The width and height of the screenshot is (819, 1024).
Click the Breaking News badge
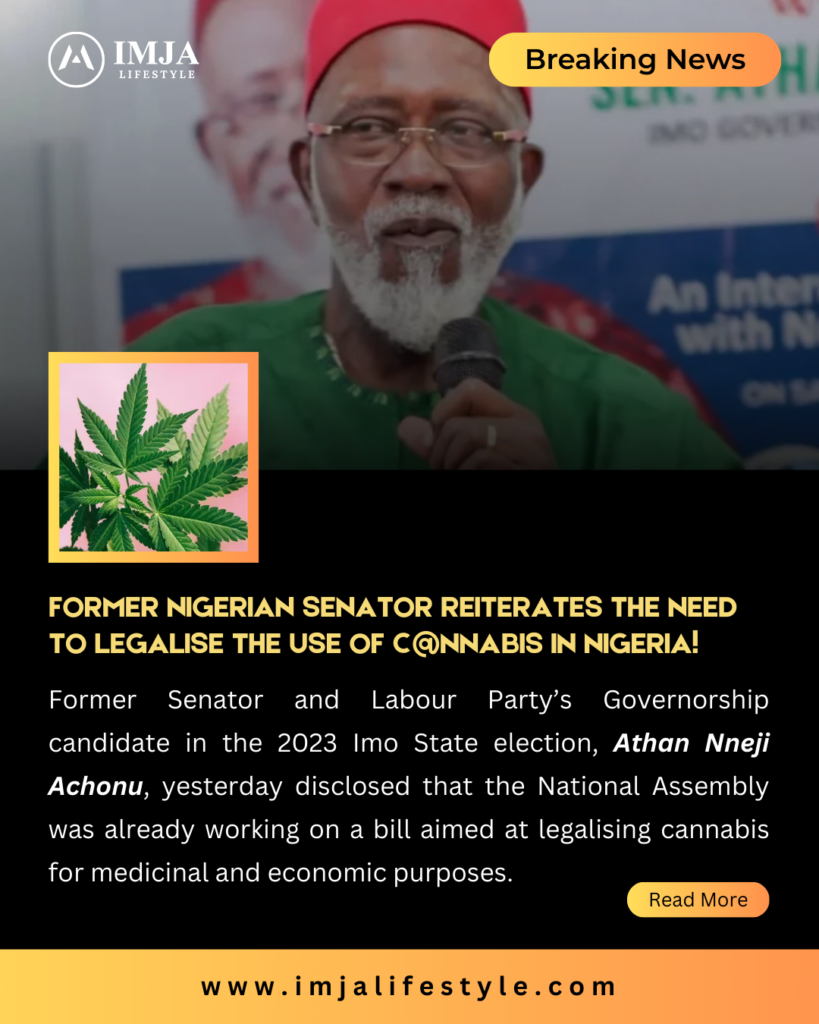pos(635,59)
